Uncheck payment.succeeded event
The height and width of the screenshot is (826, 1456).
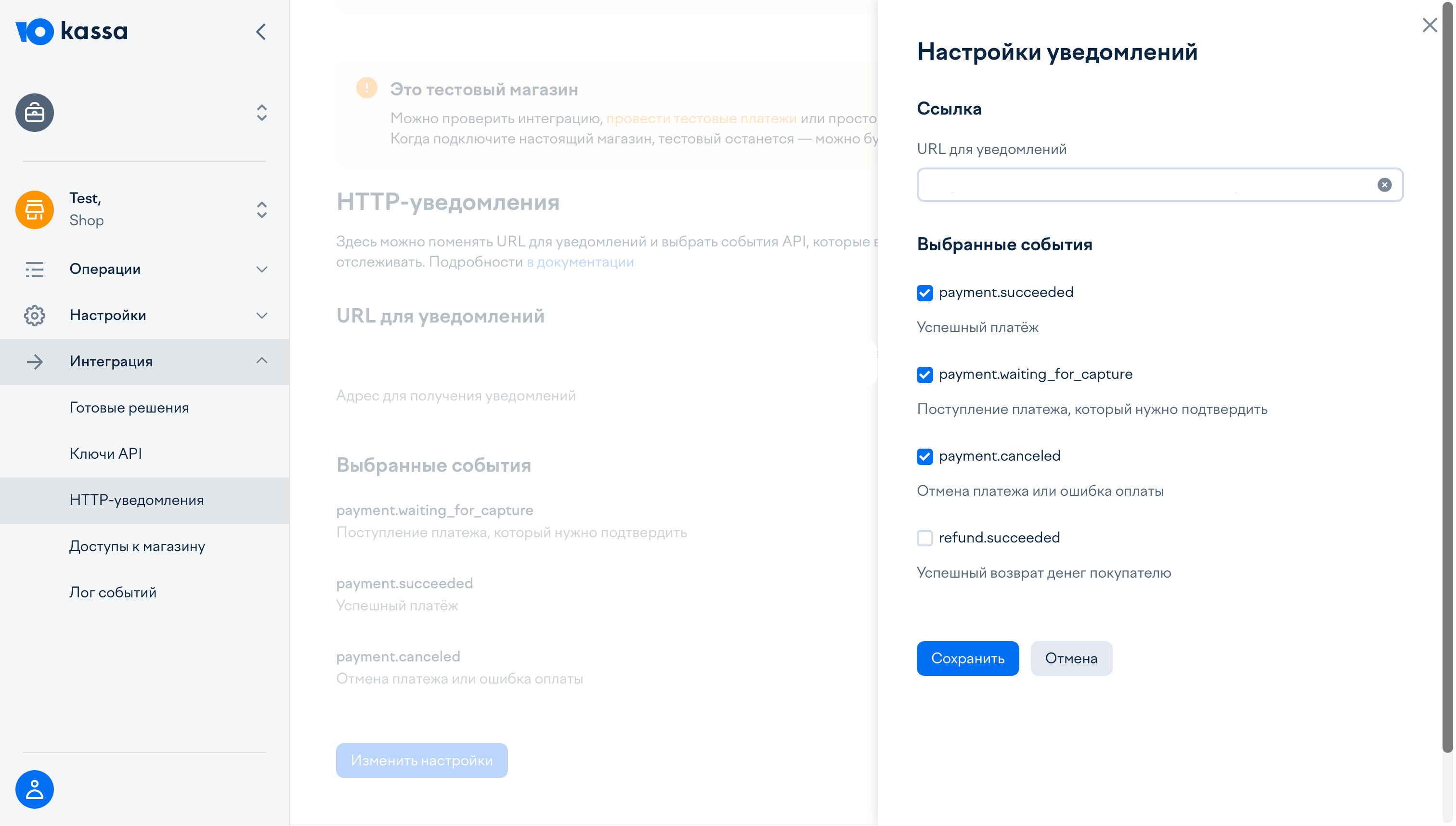pos(924,293)
